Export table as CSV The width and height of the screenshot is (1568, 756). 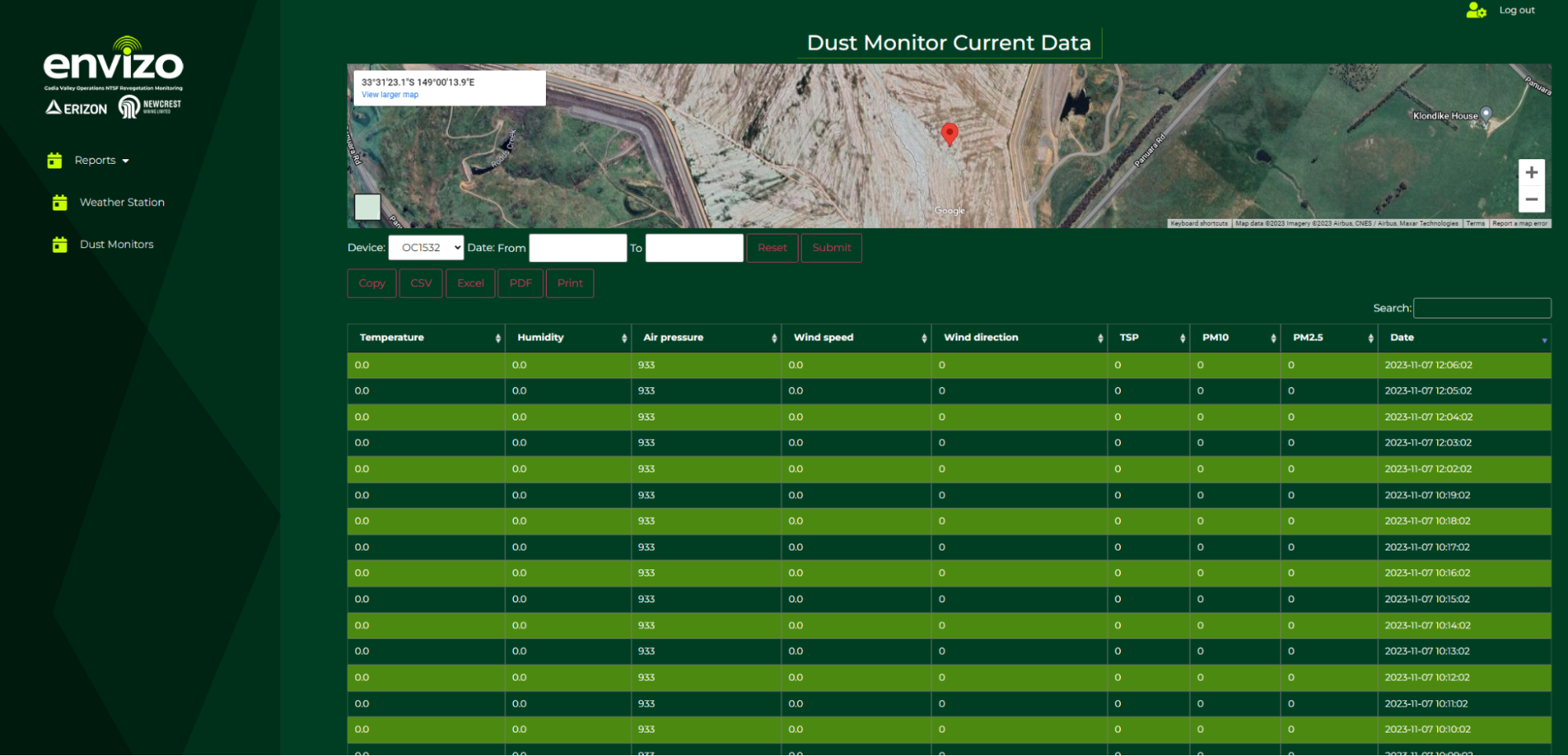click(x=421, y=283)
